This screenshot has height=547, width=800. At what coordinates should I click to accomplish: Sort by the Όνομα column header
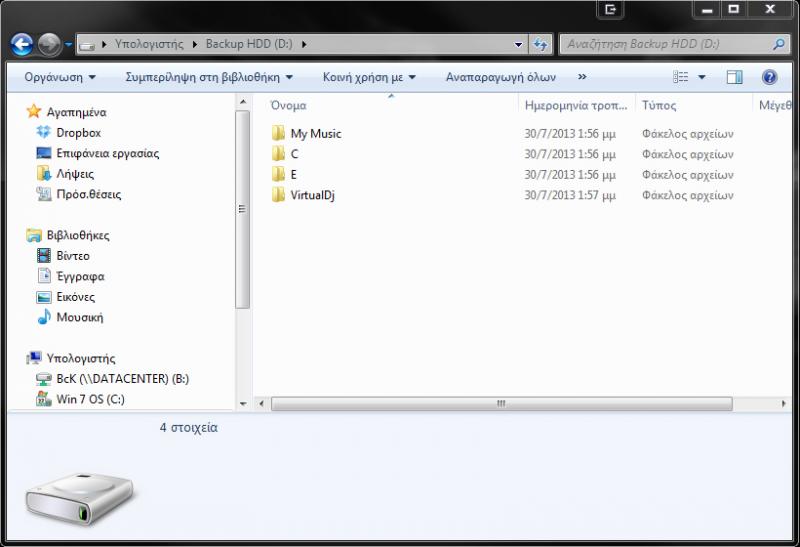[x=288, y=105]
